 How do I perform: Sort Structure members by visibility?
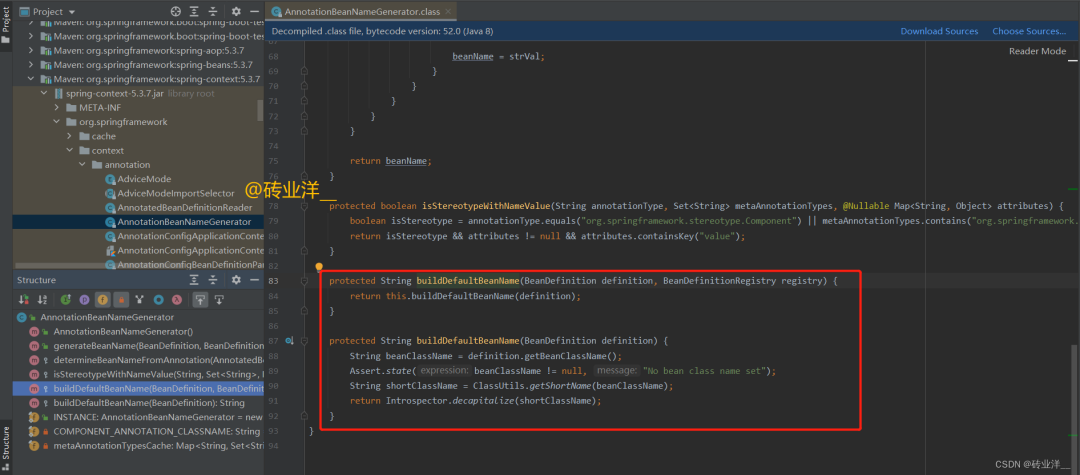[25, 299]
